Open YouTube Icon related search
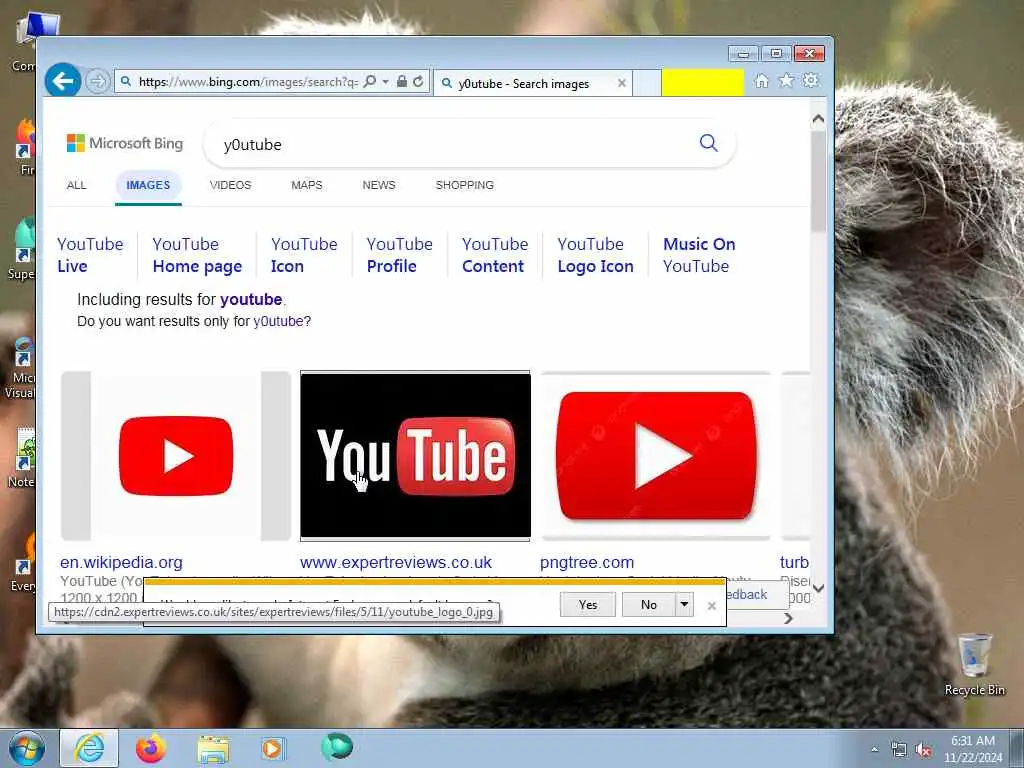1024x768 pixels. [304, 255]
